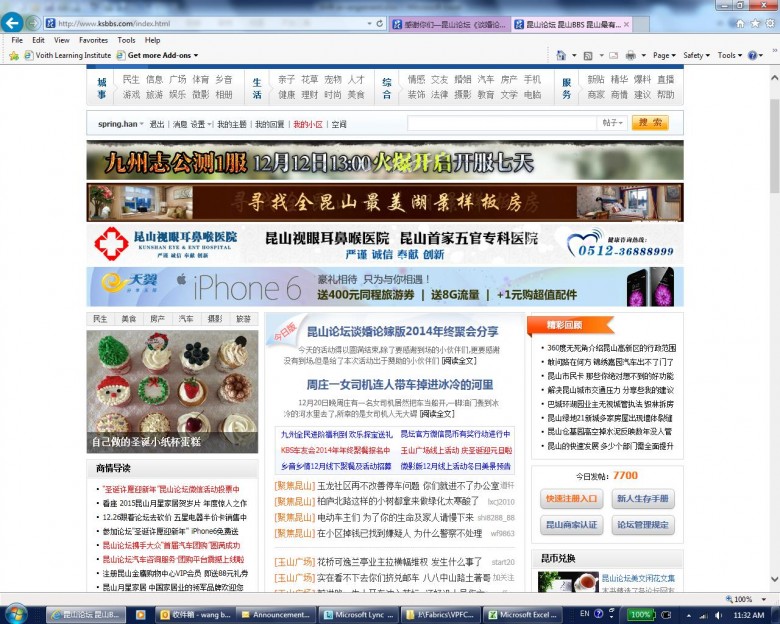Open the Tools gear icon at top right
Viewport: 780px width, 624px height.
(x=771, y=23)
